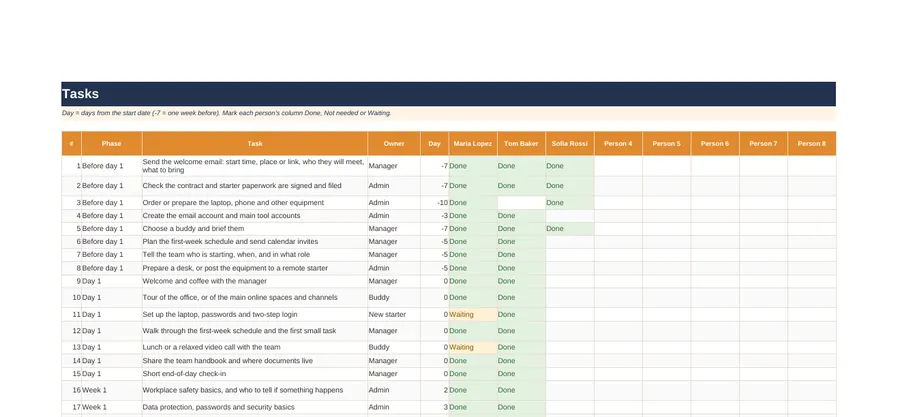Image resolution: width=900 pixels, height=417 pixels.
Task: Select the "Maria Lopez" column header
Action: [473, 143]
